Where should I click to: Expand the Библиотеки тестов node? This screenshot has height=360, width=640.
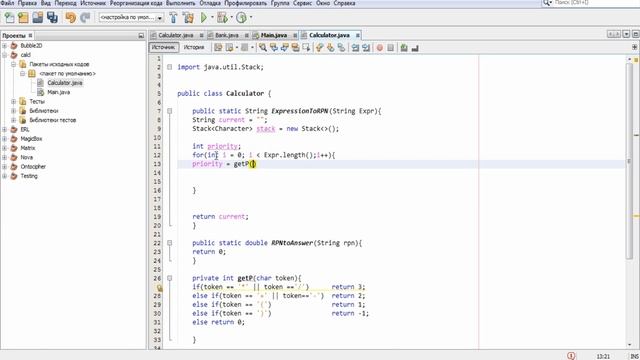13,120
